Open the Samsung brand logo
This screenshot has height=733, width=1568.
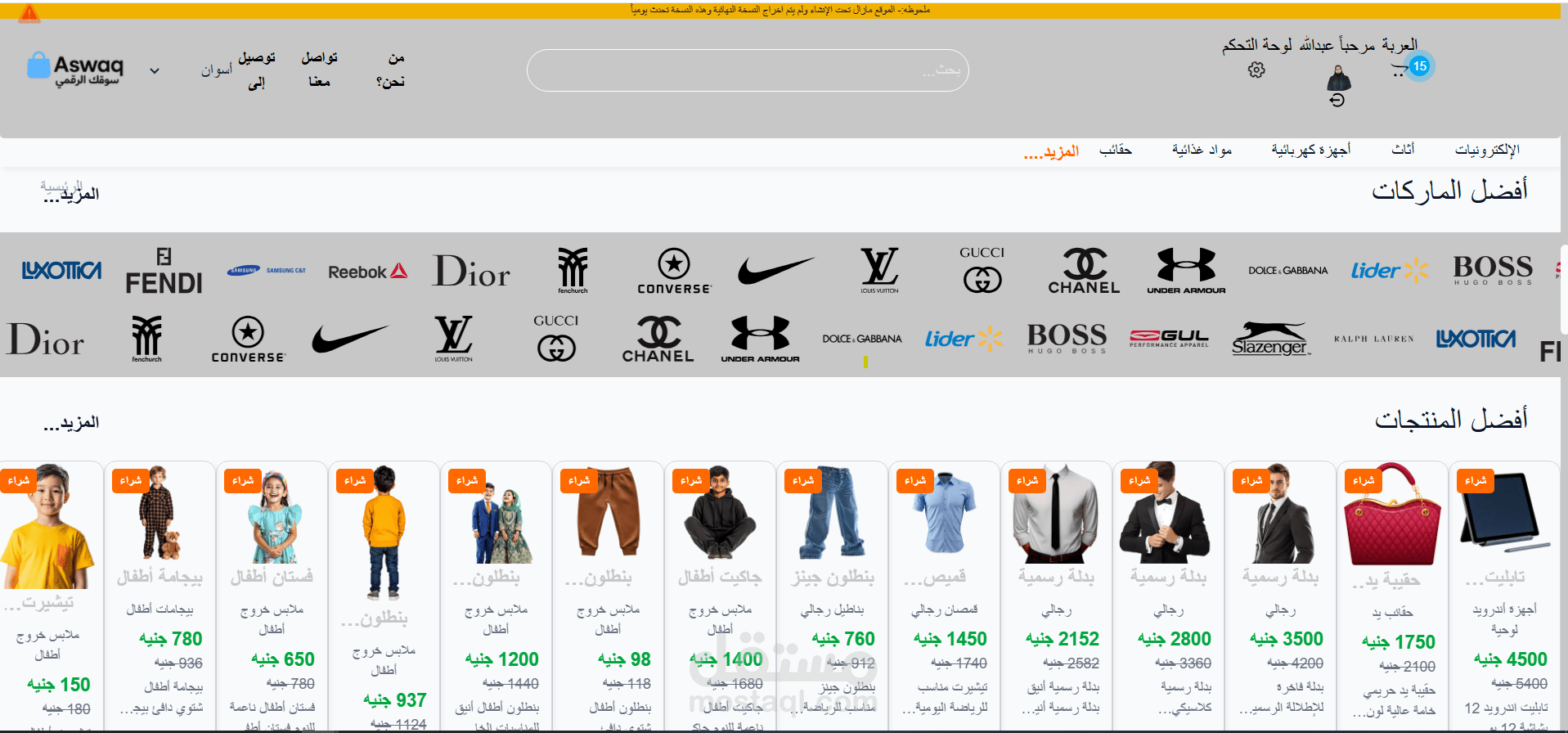[266, 270]
